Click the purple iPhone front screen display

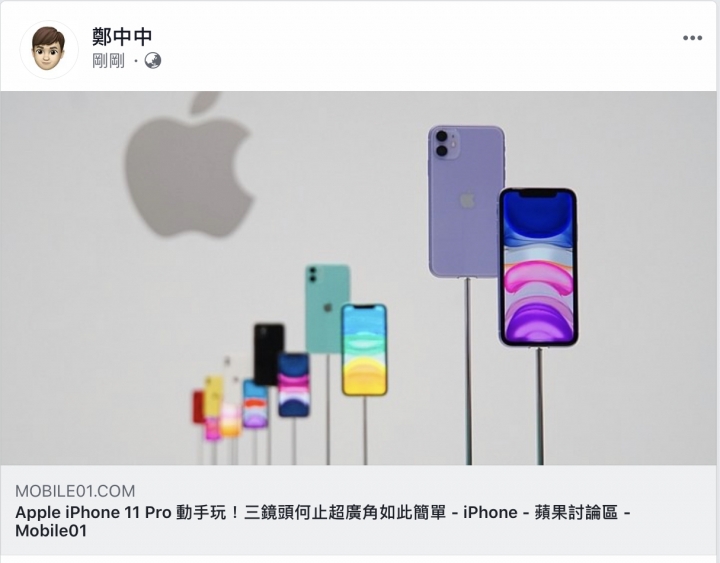(x=538, y=267)
